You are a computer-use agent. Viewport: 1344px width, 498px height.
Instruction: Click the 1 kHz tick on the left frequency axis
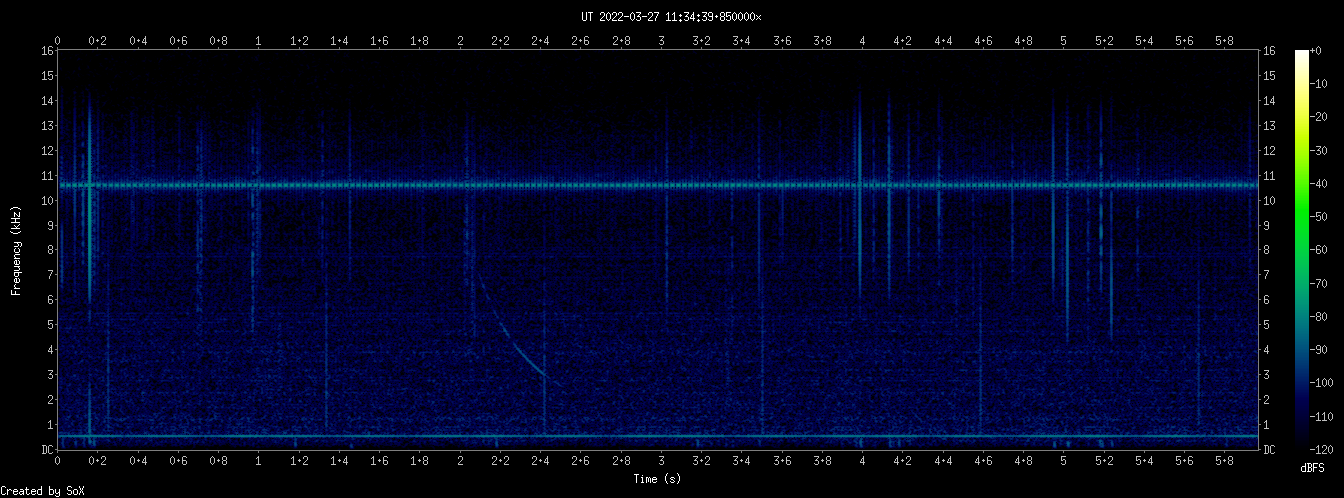tap(50, 425)
